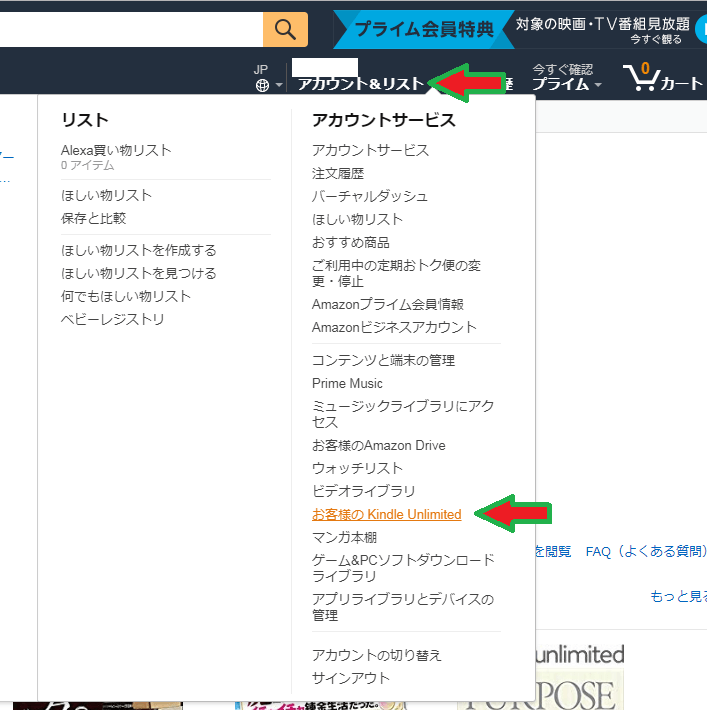Open Amazonプライム会員情報
This screenshot has width=708, height=710.
tap(387, 304)
